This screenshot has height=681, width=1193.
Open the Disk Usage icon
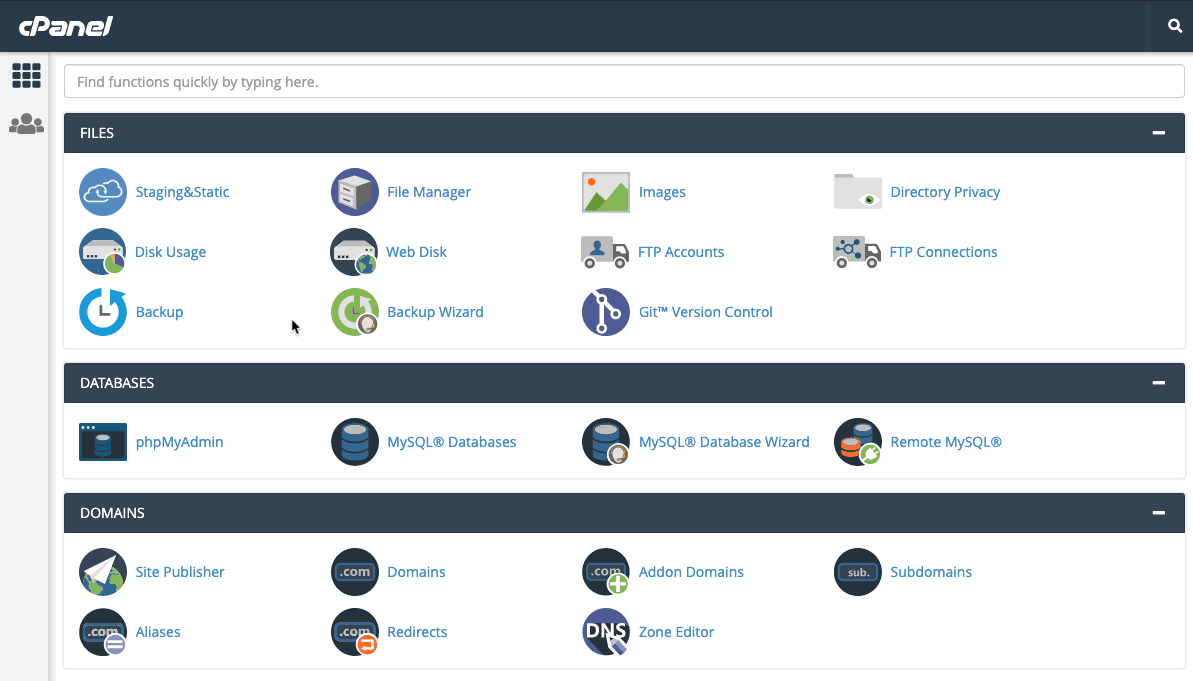[x=103, y=252]
